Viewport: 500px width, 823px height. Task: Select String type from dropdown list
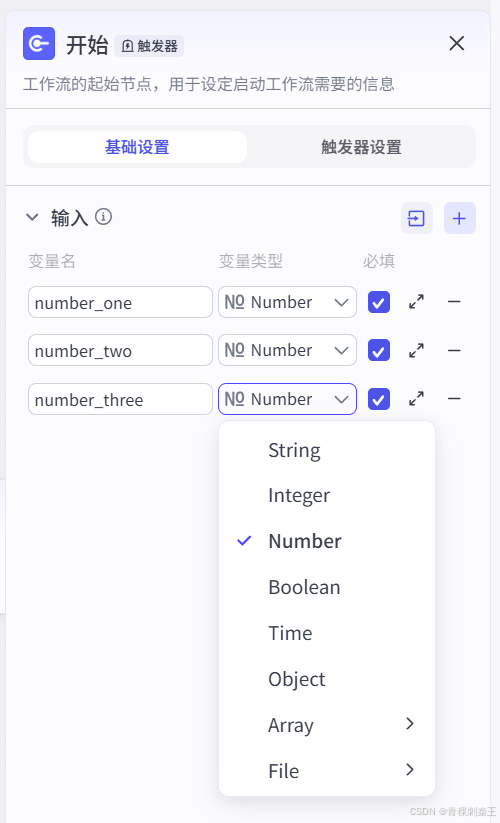click(327, 450)
